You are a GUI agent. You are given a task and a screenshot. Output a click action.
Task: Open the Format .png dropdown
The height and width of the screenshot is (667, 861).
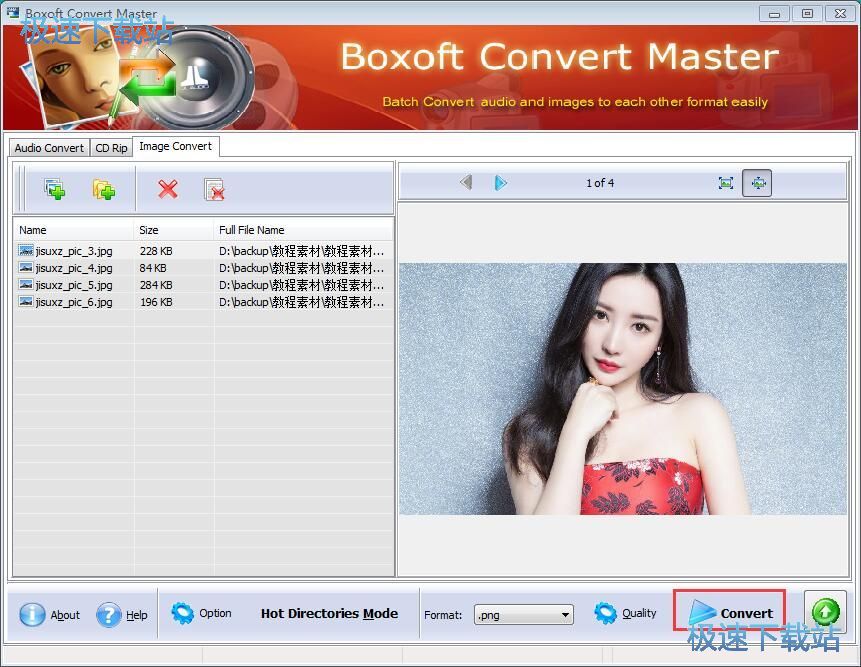(523, 615)
